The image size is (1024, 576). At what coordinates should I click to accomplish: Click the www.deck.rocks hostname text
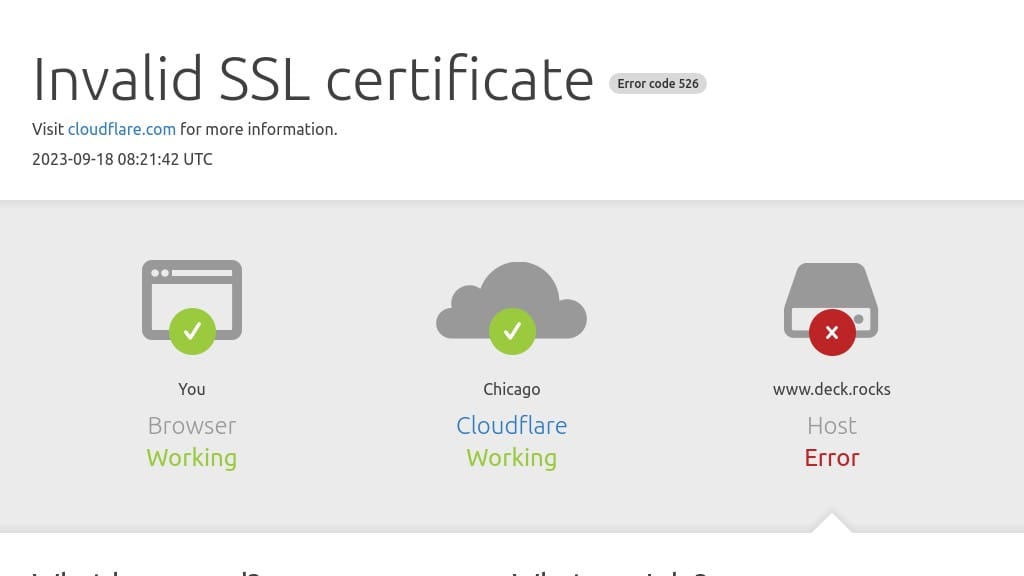tap(831, 389)
